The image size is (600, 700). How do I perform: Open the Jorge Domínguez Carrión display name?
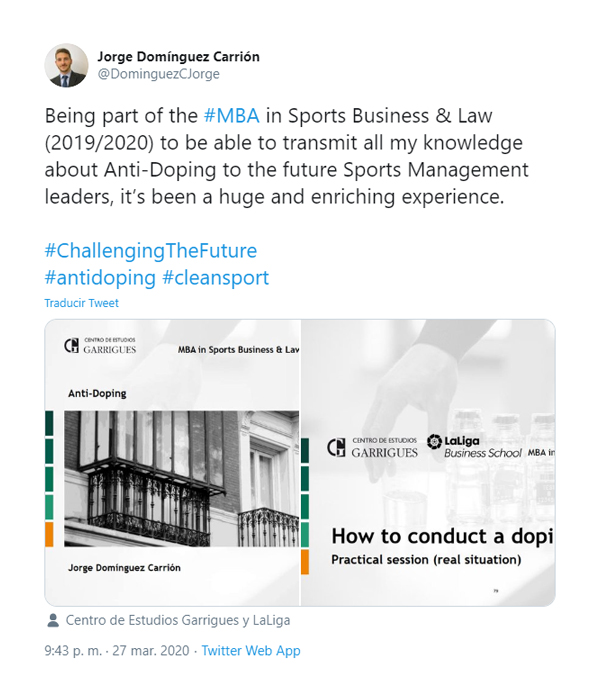[x=178, y=56]
